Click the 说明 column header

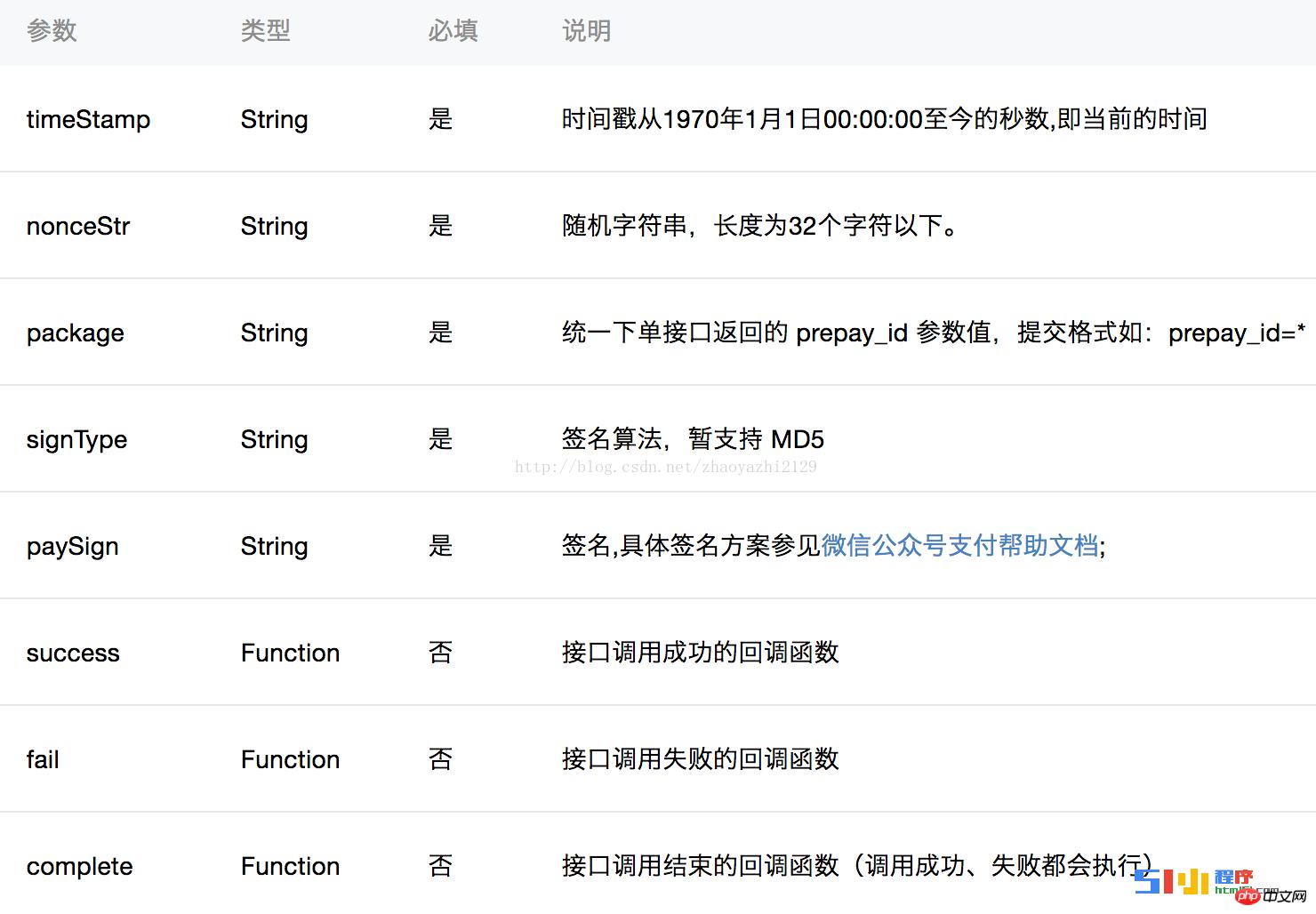[x=585, y=30]
